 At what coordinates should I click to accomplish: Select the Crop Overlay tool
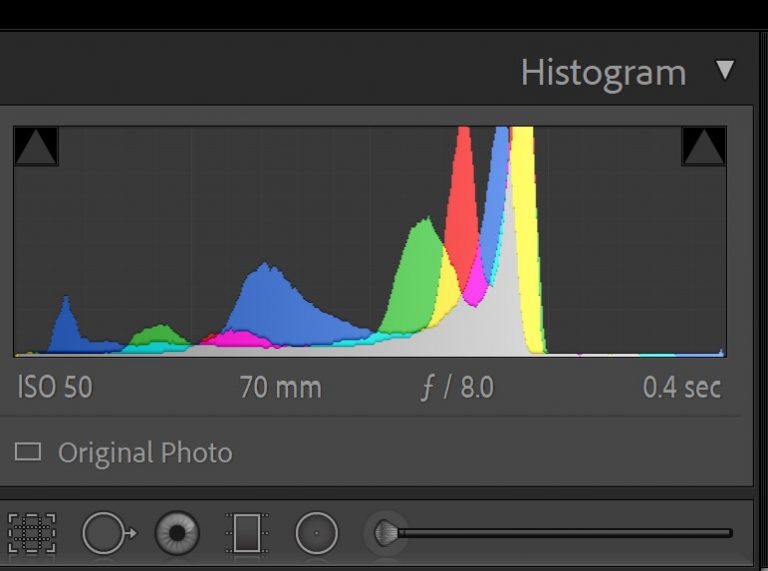tap(32, 533)
